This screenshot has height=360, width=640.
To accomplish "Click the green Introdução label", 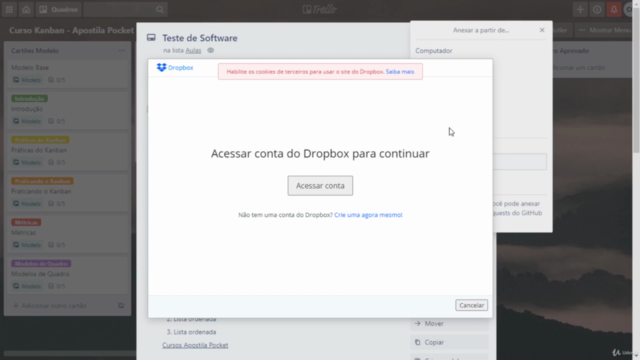I will pyautogui.click(x=29, y=99).
